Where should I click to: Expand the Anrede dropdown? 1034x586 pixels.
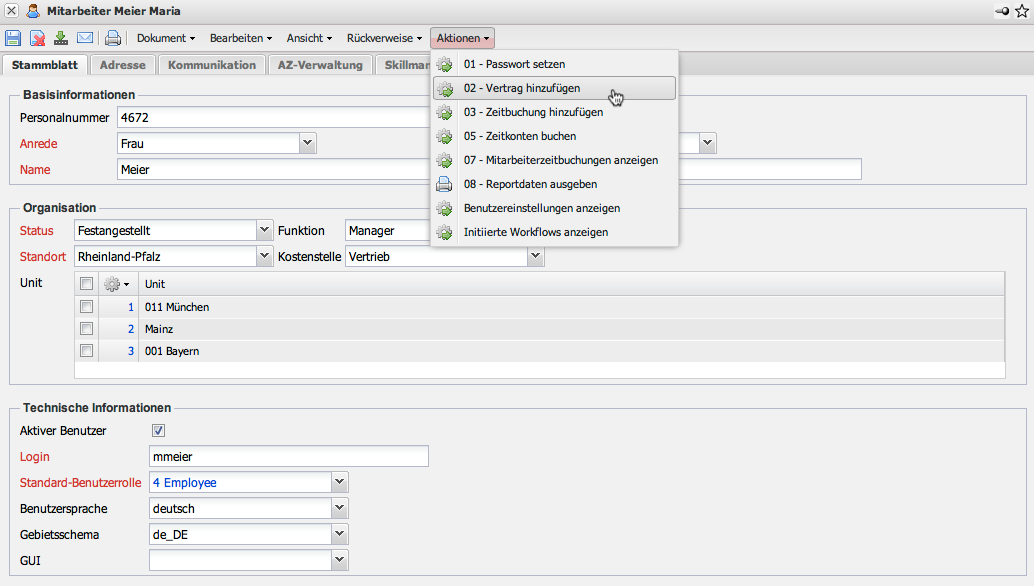coord(308,143)
